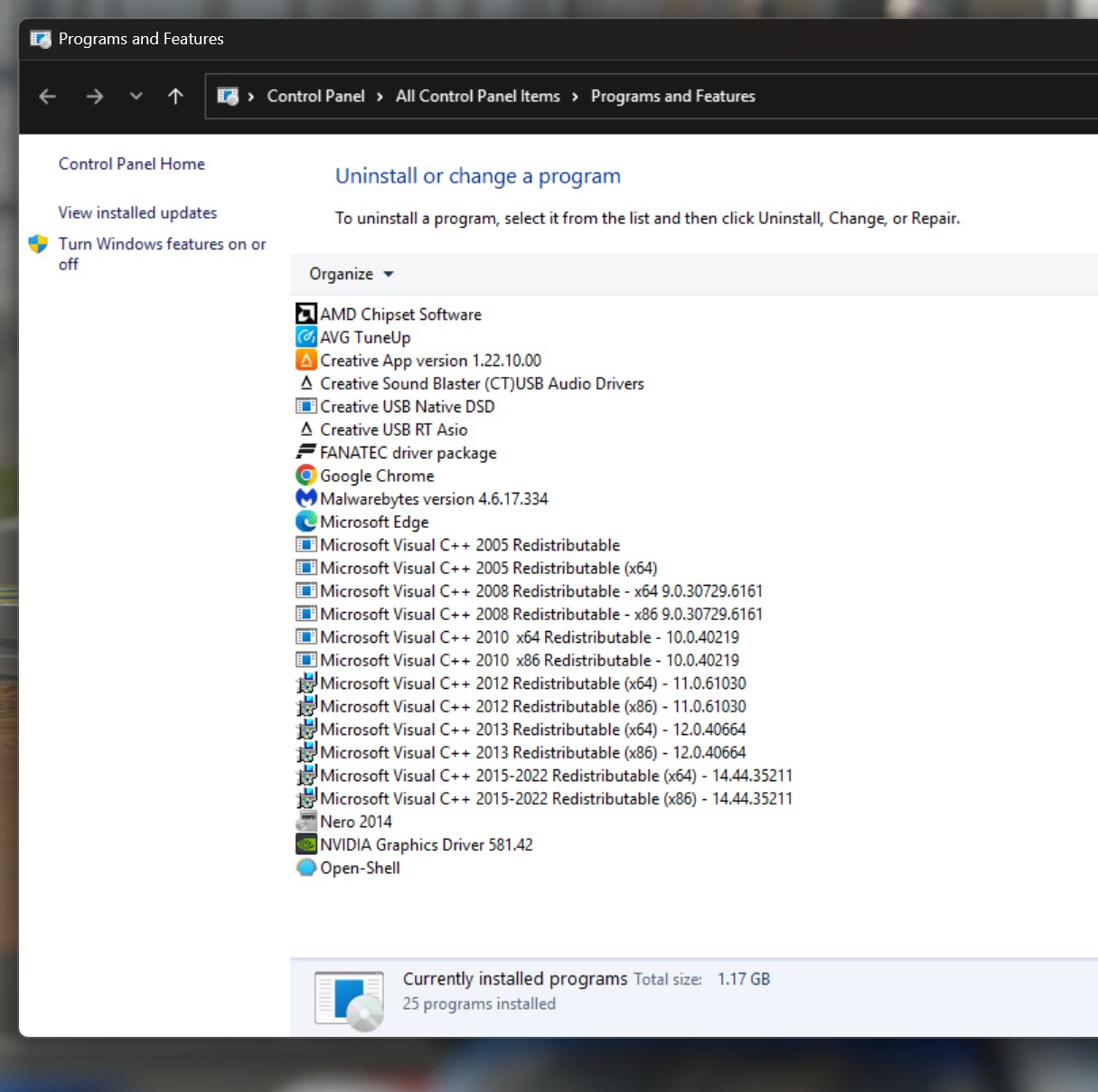Open the All Control Panel Items breadcrumb
The height and width of the screenshot is (1092, 1098).
pos(477,96)
